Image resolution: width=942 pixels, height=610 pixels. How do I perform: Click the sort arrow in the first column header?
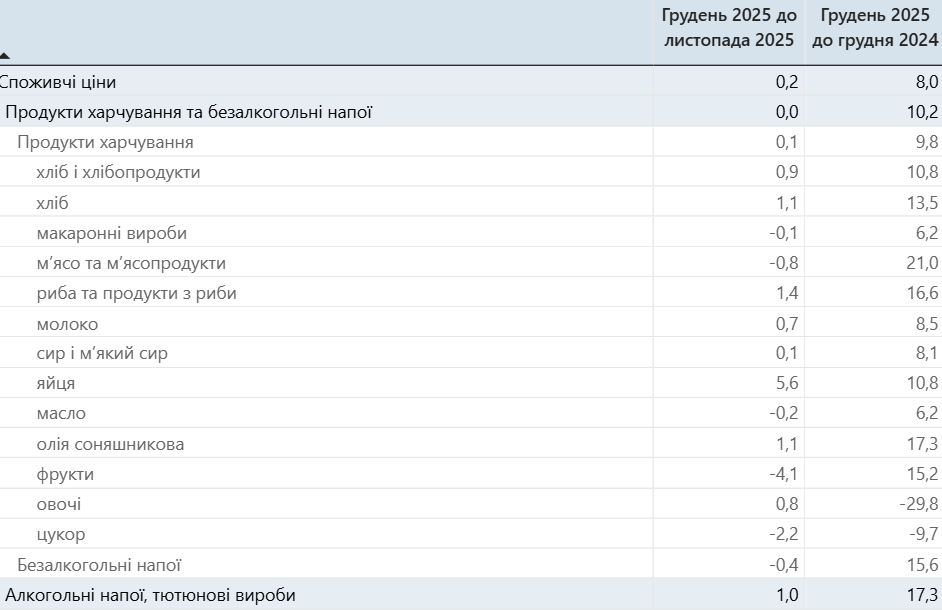(x=5, y=56)
